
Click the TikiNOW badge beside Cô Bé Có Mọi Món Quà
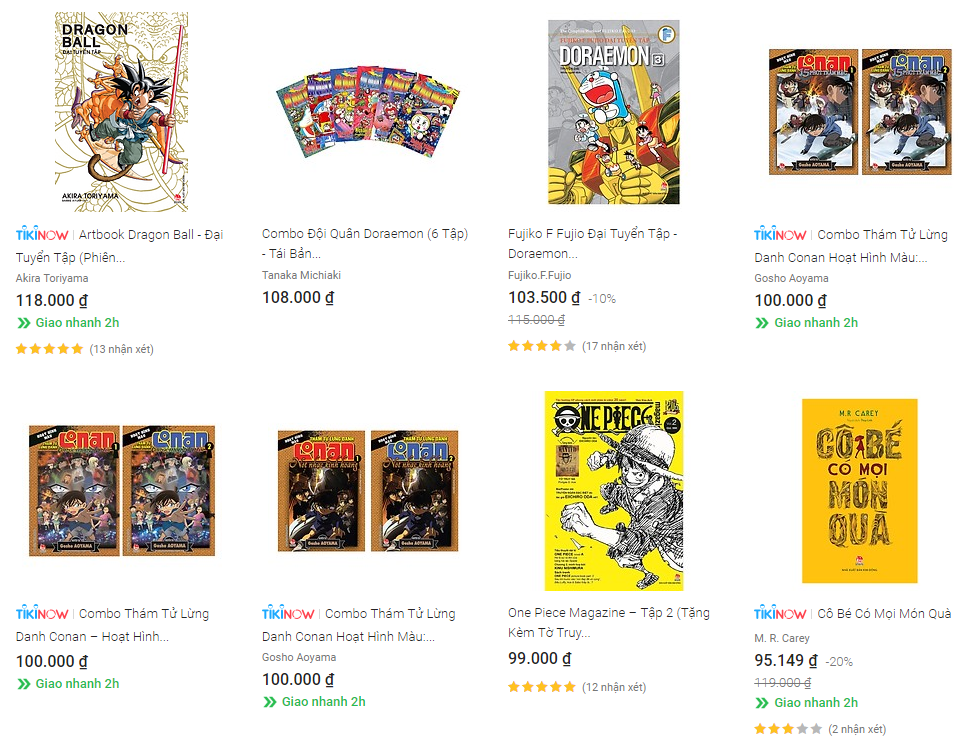[x=780, y=614]
